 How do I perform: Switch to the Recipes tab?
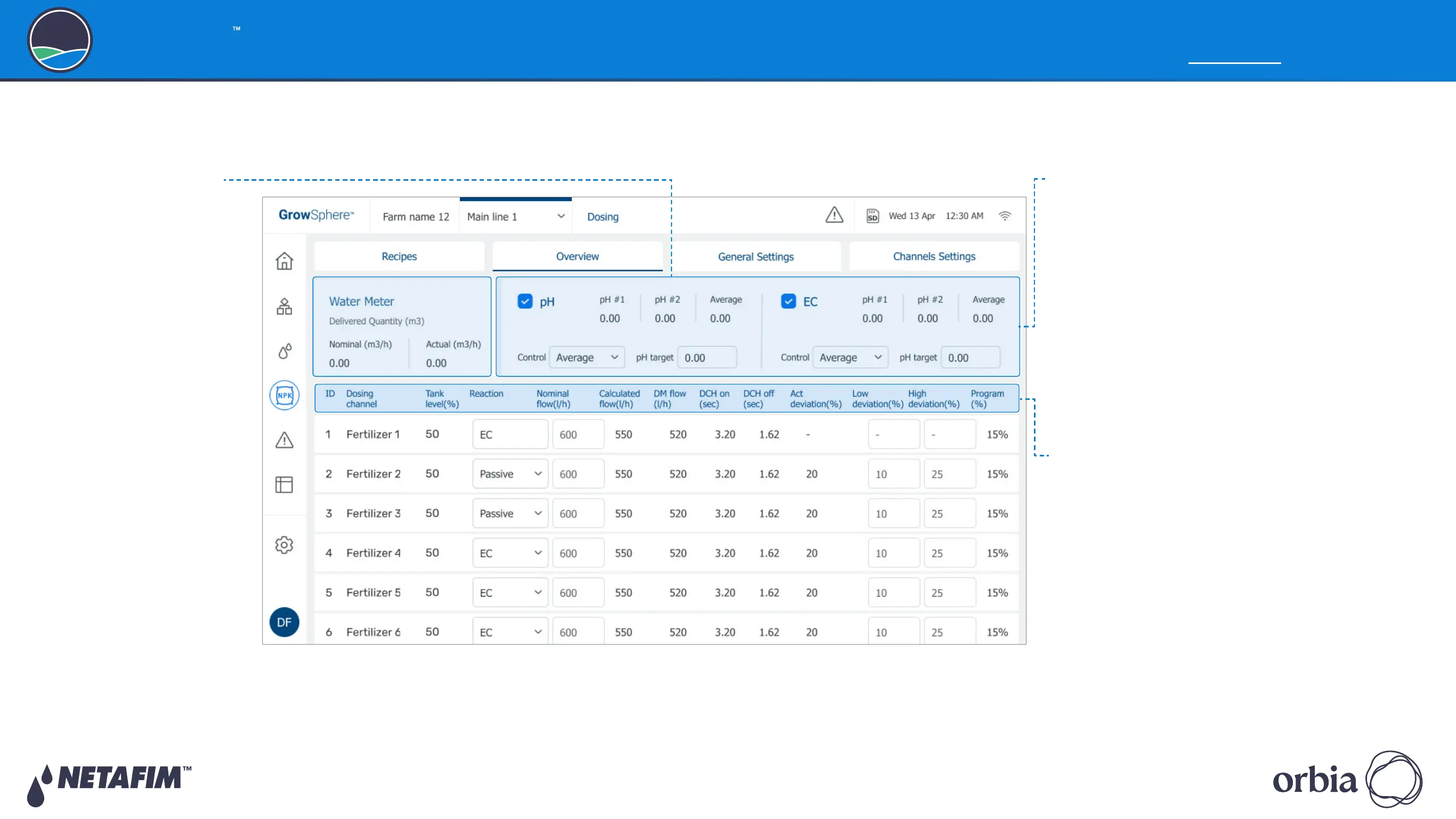399,256
